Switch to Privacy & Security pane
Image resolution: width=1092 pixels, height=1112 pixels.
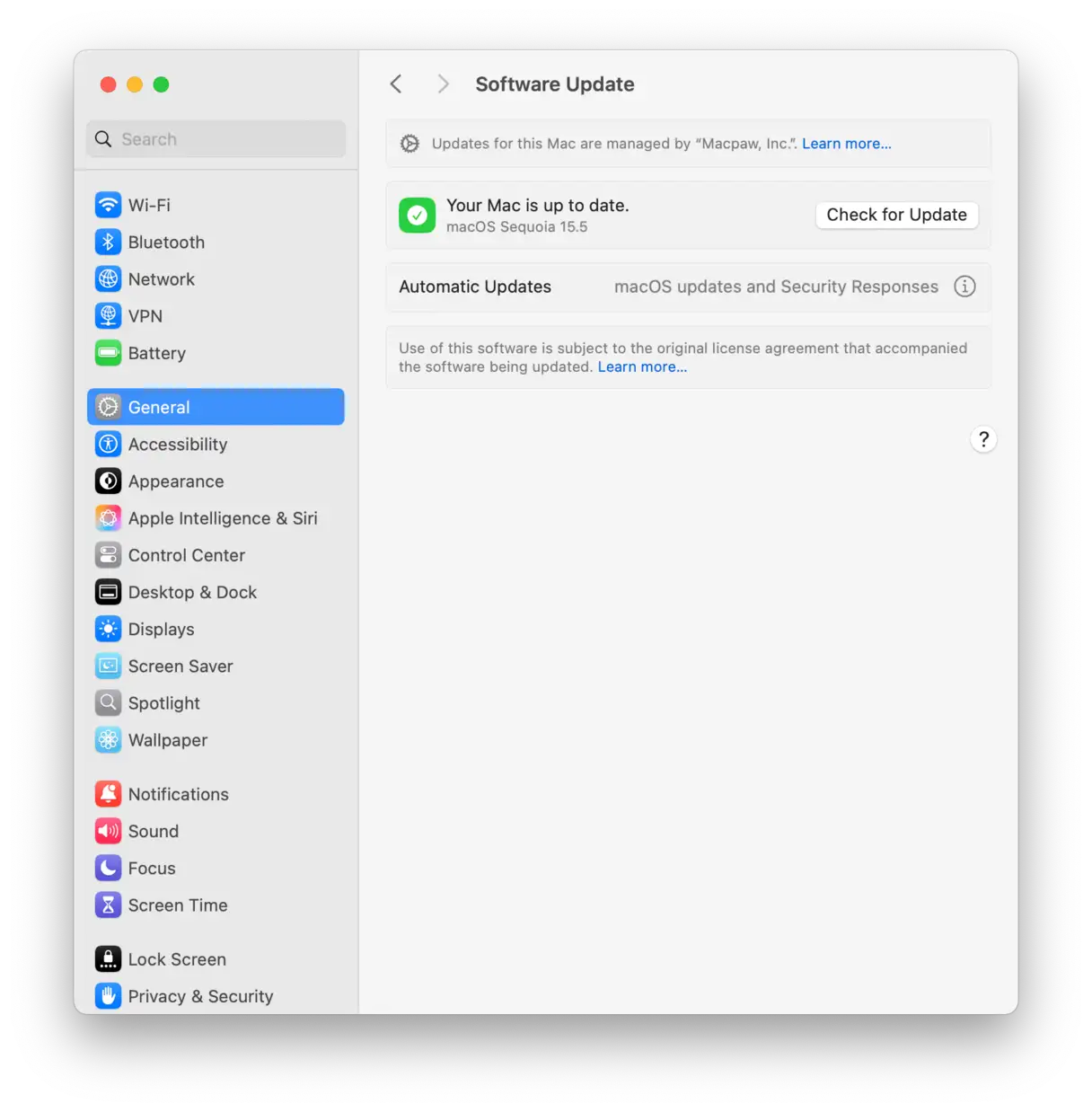click(x=200, y=996)
